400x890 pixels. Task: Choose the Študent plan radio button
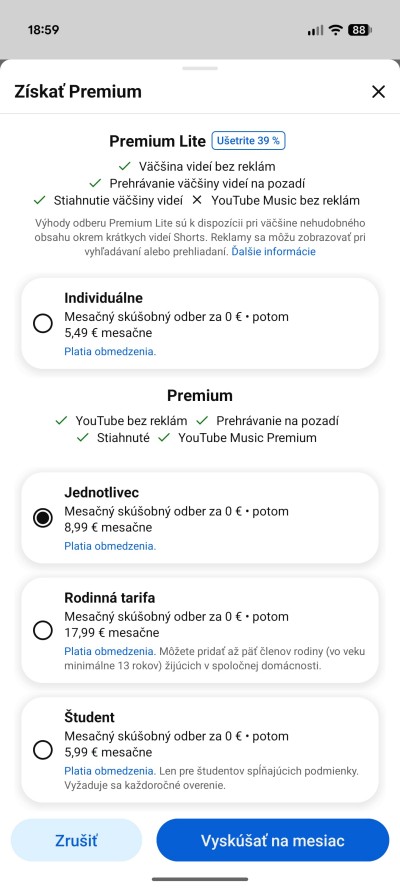point(43,750)
